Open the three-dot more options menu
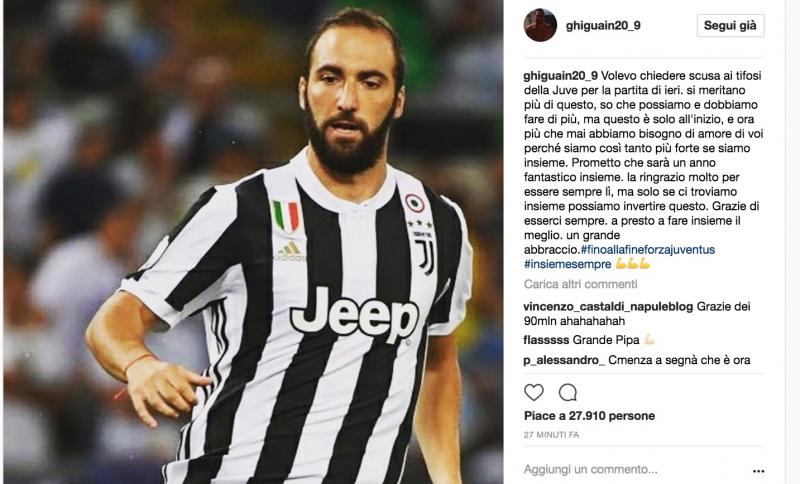 [x=758, y=471]
